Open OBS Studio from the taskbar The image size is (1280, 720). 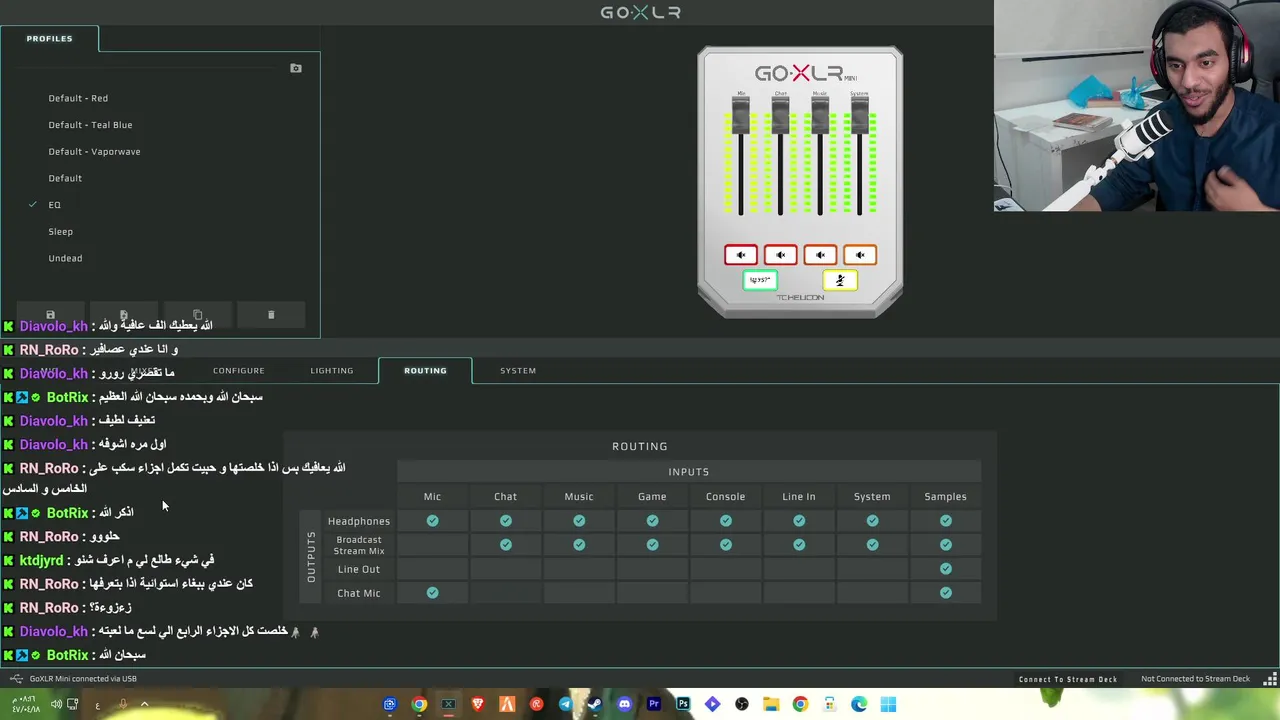742,704
